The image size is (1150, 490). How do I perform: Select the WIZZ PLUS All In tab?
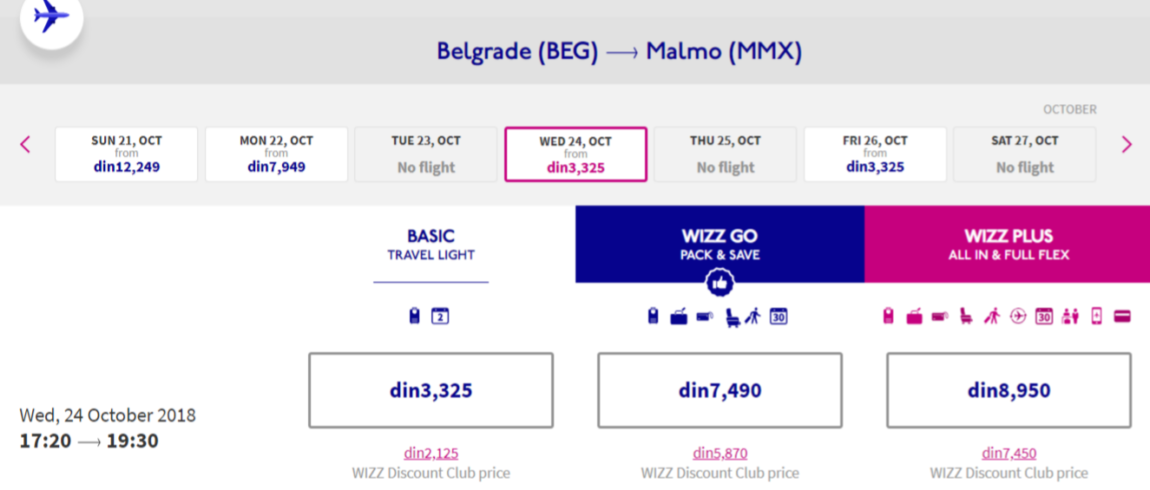pyautogui.click(x=1008, y=244)
